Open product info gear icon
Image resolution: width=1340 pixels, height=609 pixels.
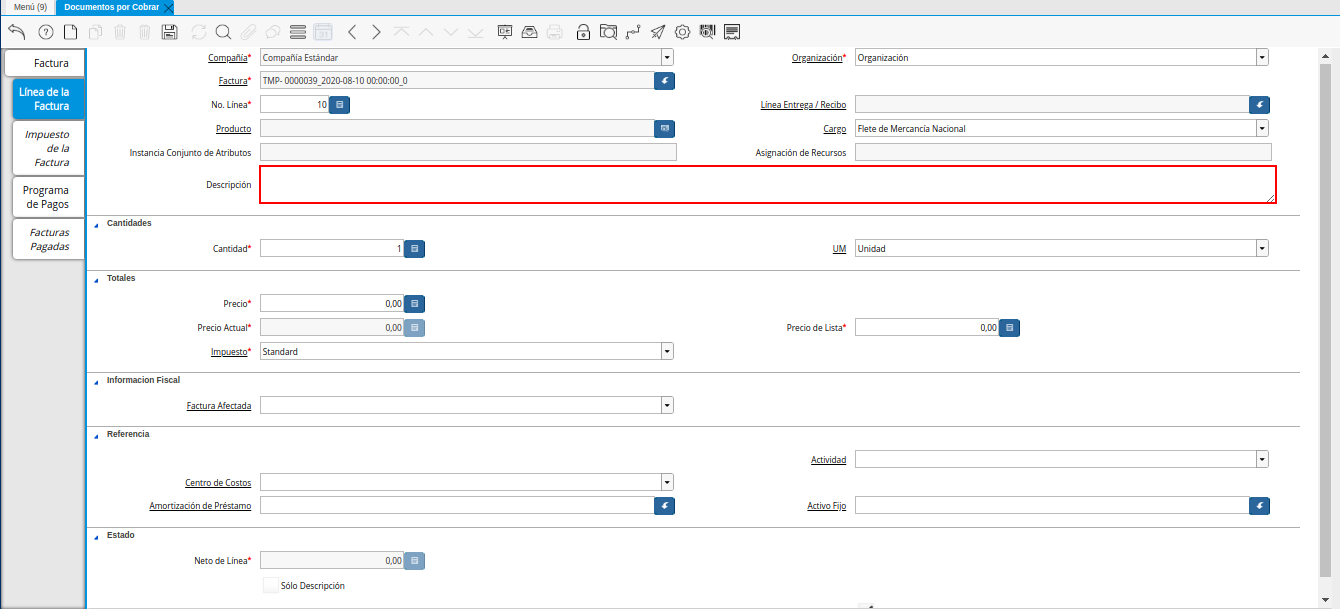click(x=683, y=32)
